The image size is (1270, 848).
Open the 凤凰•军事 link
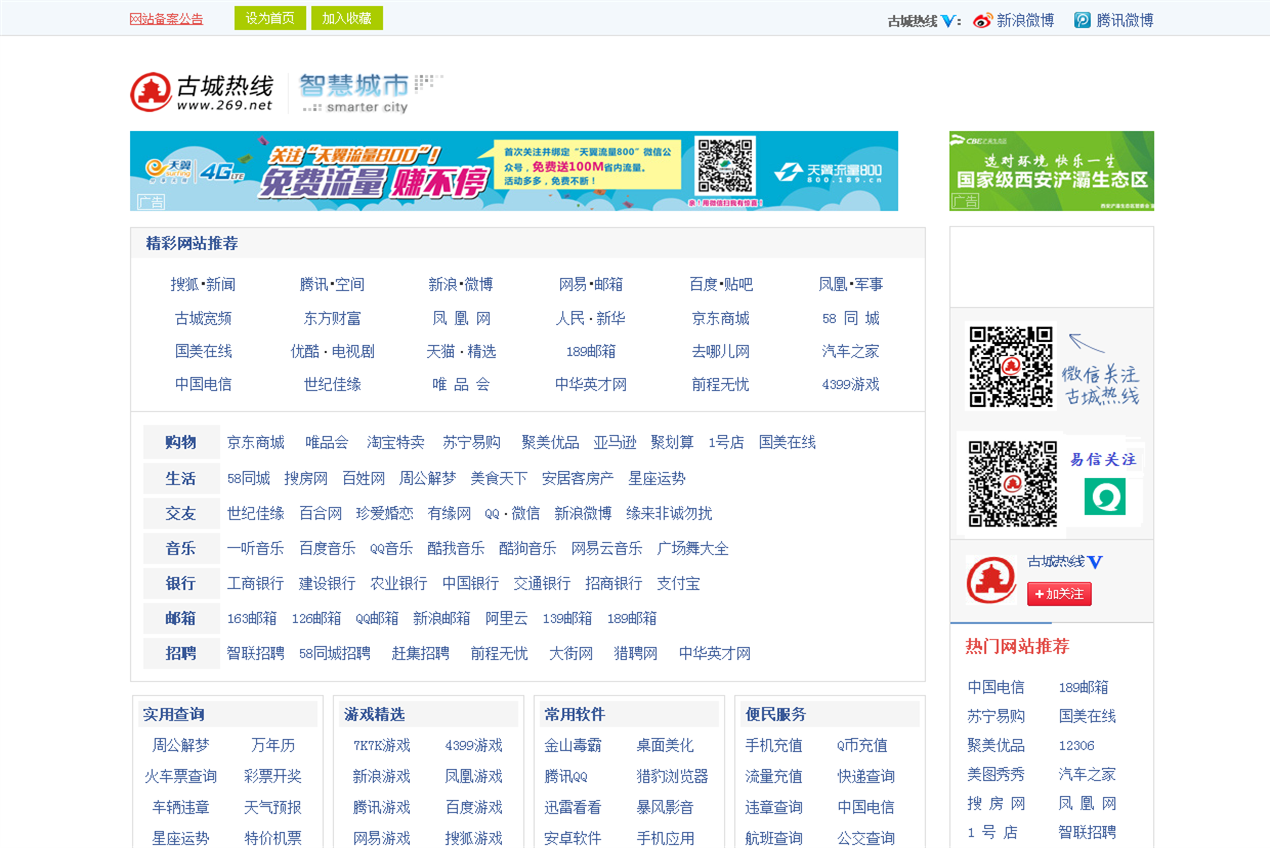coord(851,285)
